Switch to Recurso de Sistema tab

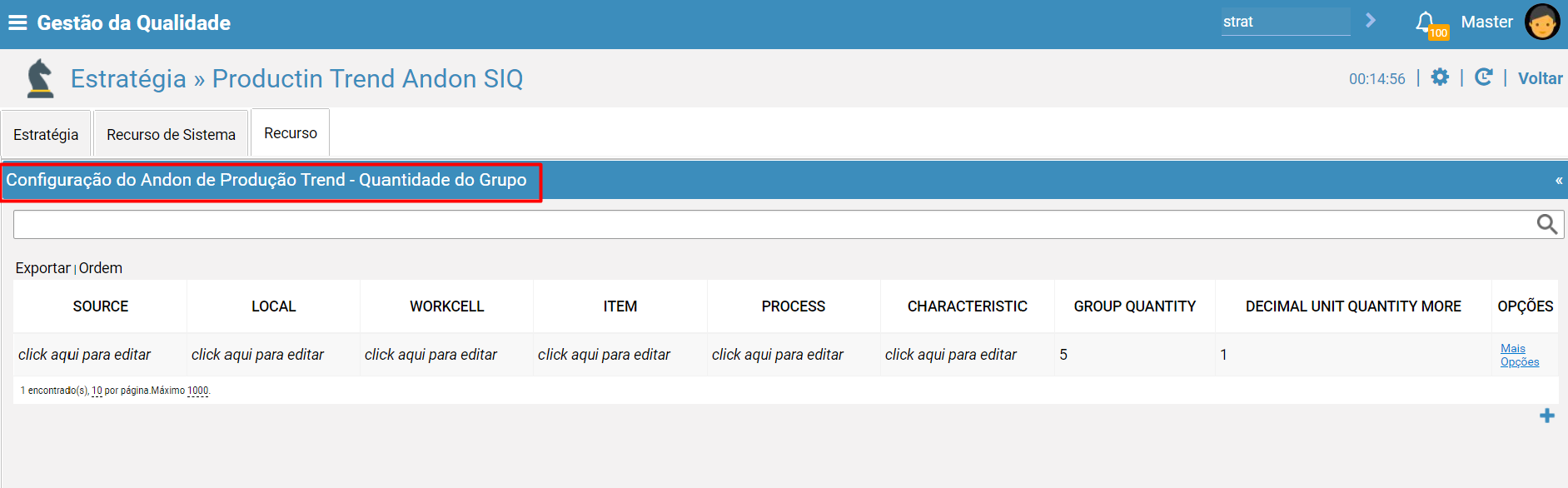pyautogui.click(x=171, y=134)
